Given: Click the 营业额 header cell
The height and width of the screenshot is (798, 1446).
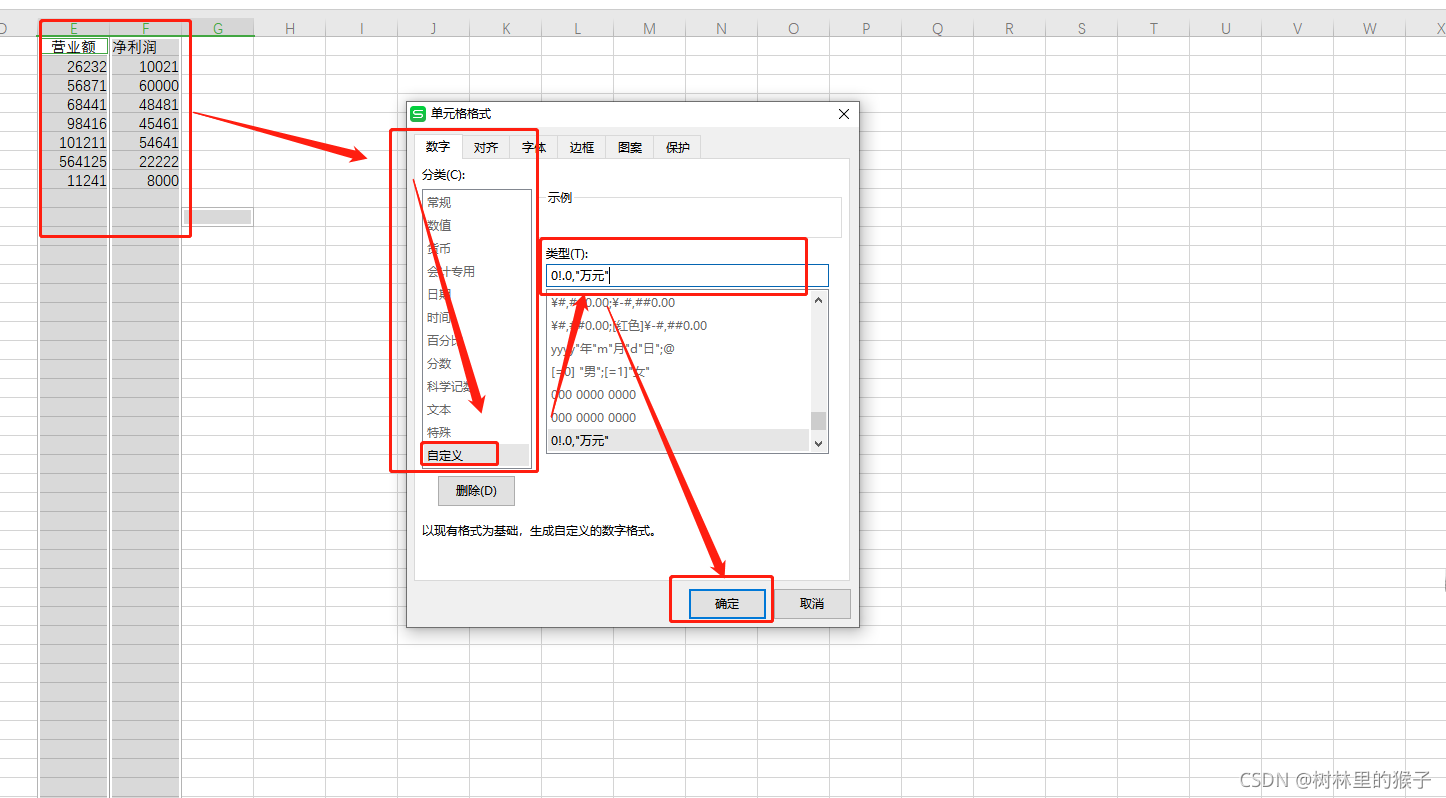Looking at the screenshot, I should coord(74,47).
